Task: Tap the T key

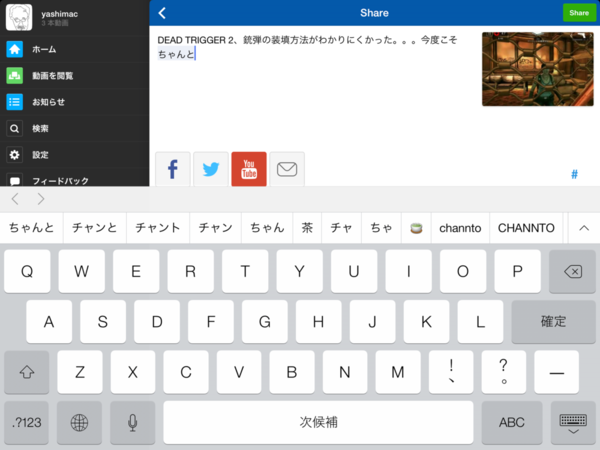Action: coord(245,271)
